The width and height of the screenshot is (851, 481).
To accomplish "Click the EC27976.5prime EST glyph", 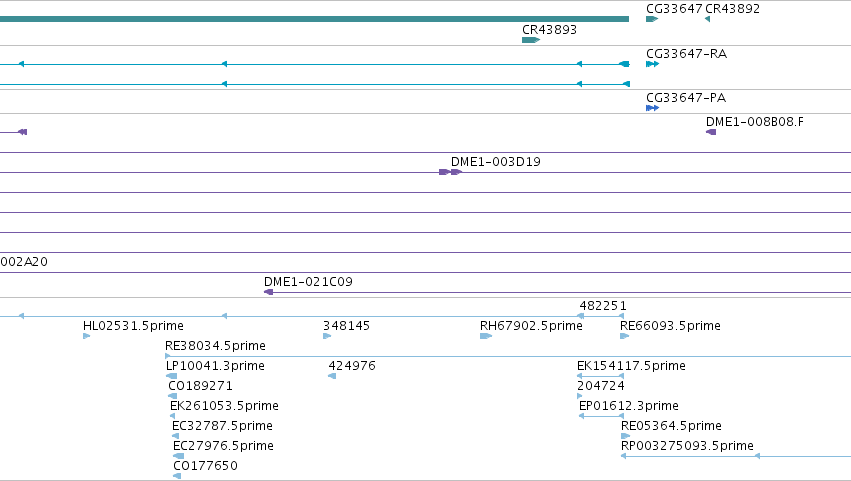I will coord(179,456).
